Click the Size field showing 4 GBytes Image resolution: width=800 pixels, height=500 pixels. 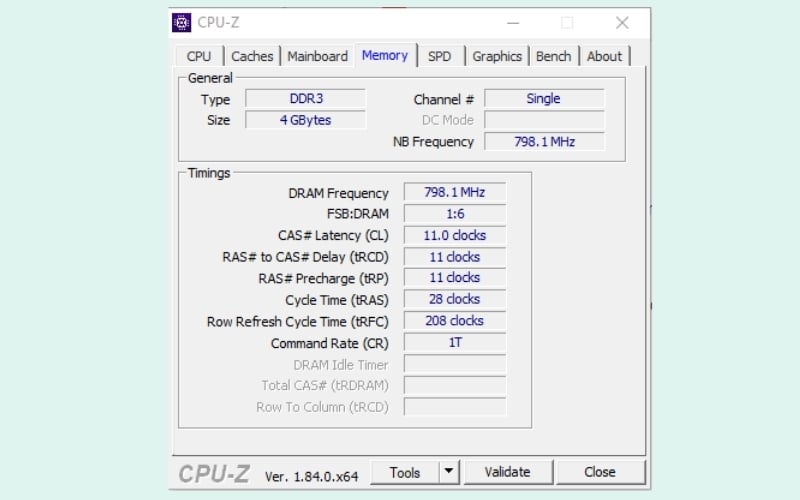306,120
